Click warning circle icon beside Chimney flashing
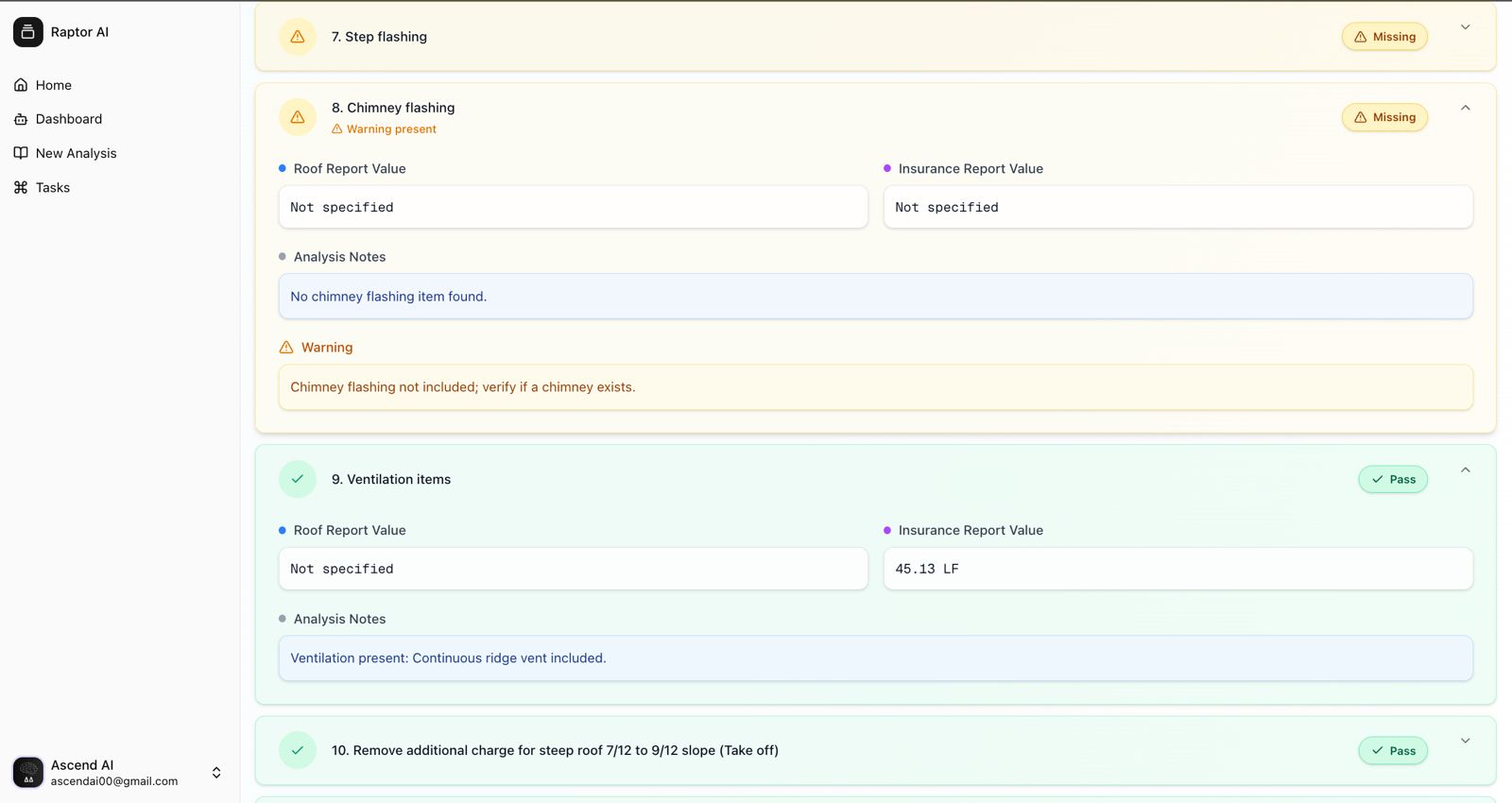Viewport: 1512px width, 803px height. pos(298,117)
